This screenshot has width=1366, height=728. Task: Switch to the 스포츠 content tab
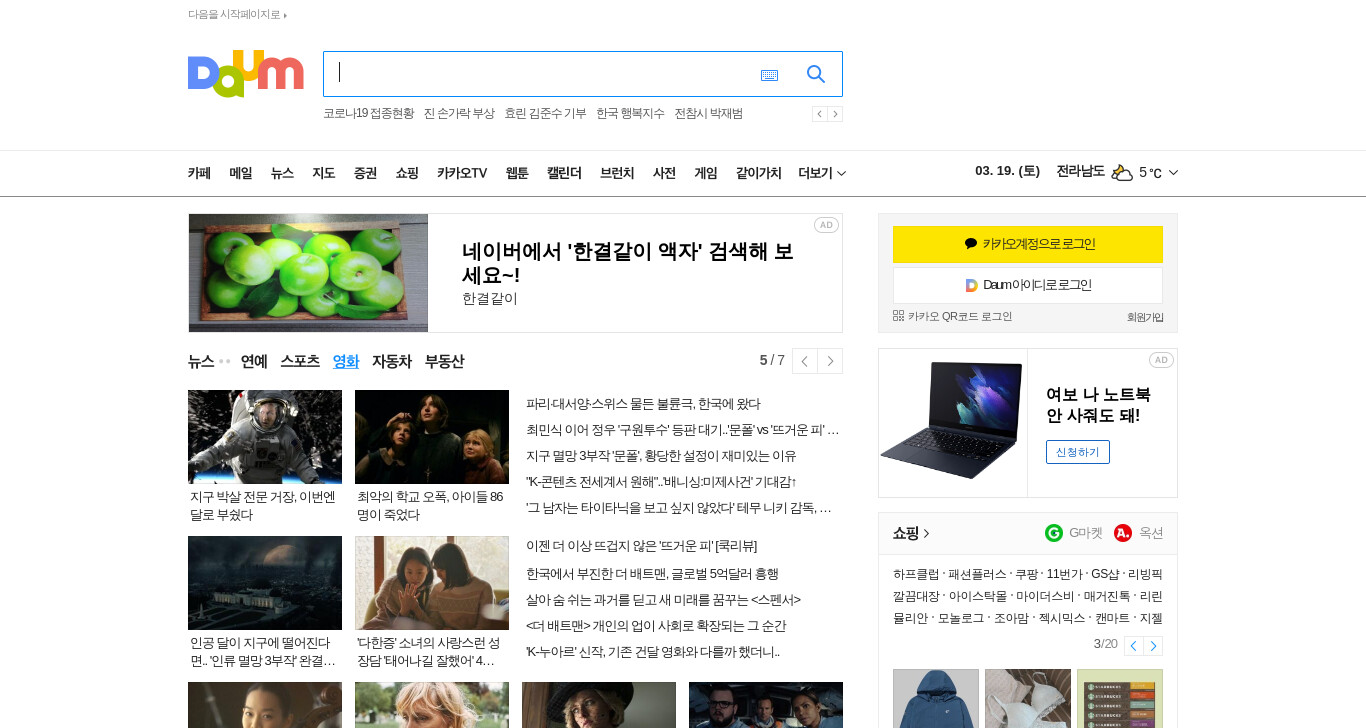[300, 361]
